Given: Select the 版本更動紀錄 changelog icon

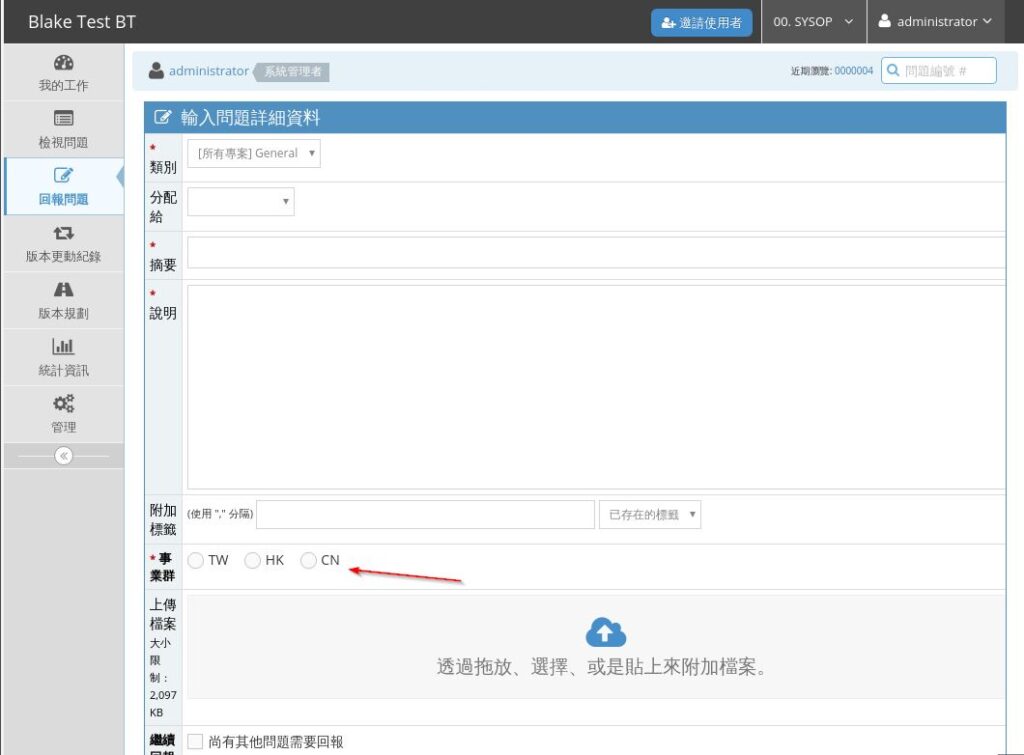Looking at the screenshot, I should coord(63,233).
